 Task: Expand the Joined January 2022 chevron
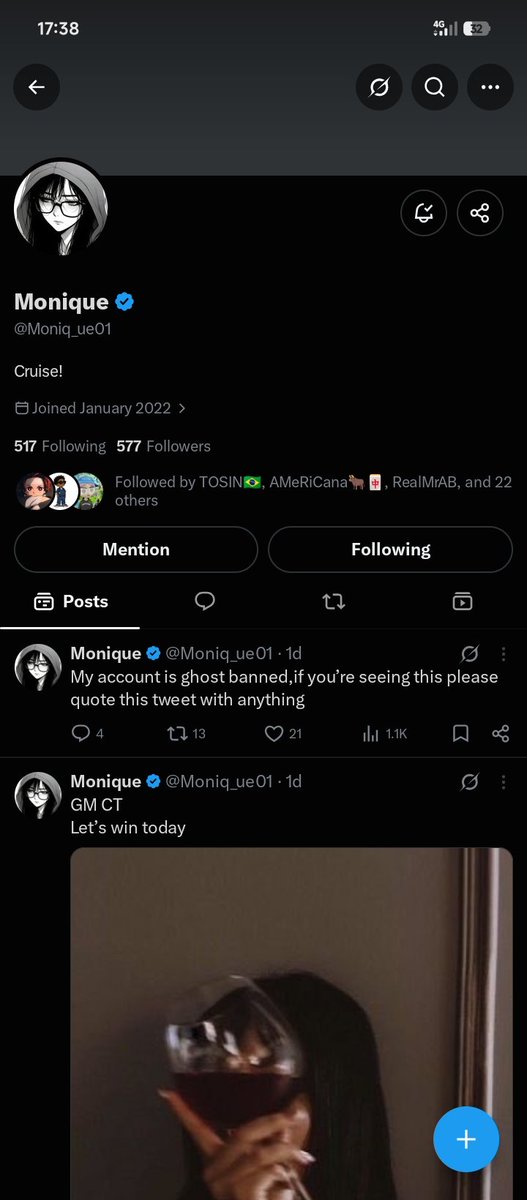click(x=181, y=408)
